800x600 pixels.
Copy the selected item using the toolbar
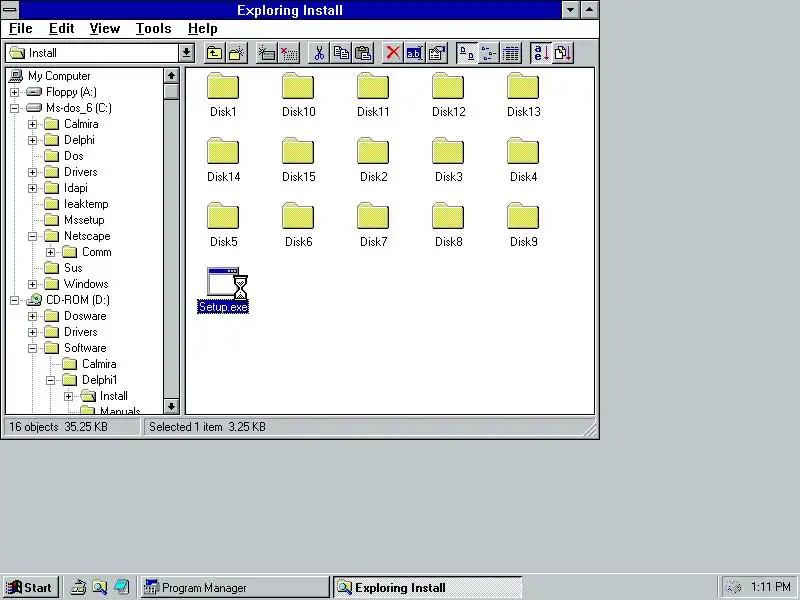click(x=341, y=53)
